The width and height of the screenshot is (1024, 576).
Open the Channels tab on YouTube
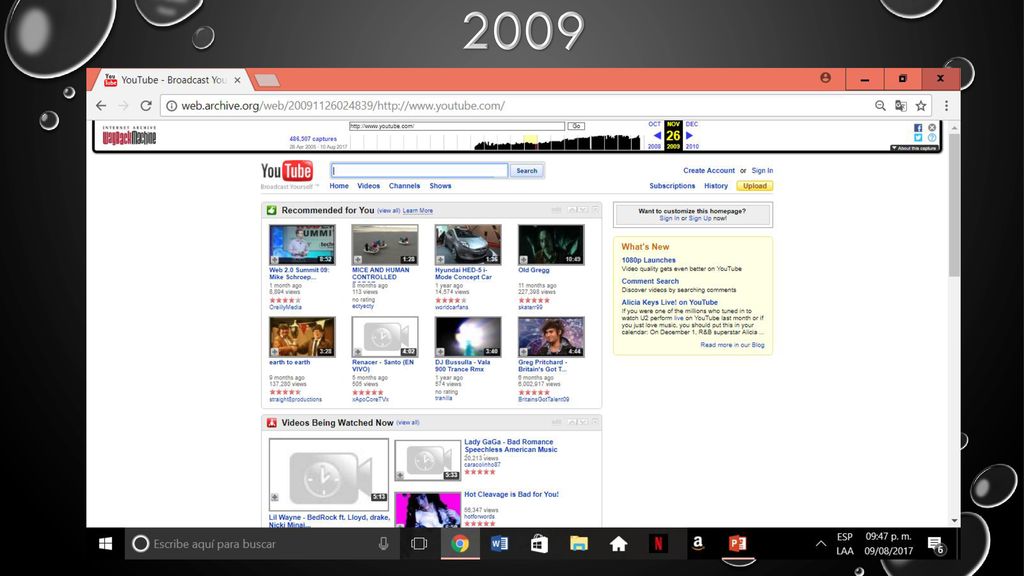(404, 186)
